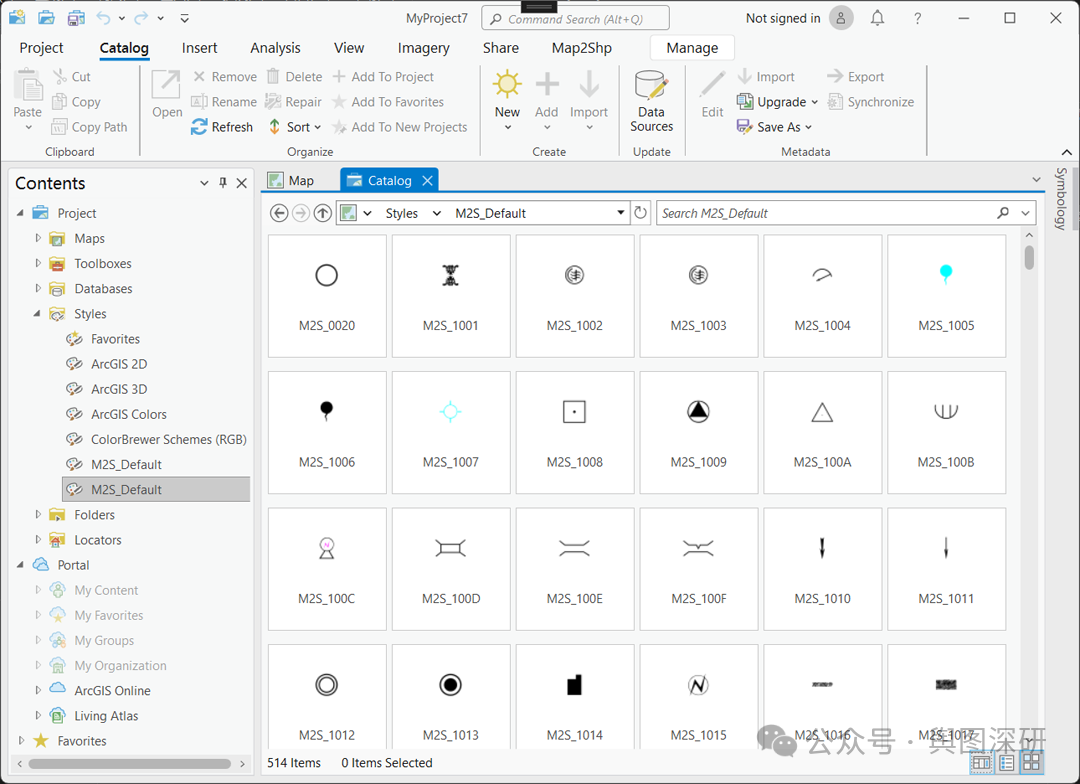Image resolution: width=1080 pixels, height=784 pixels.
Task: Open the M2S_Default path dropdown
Action: [x=620, y=213]
